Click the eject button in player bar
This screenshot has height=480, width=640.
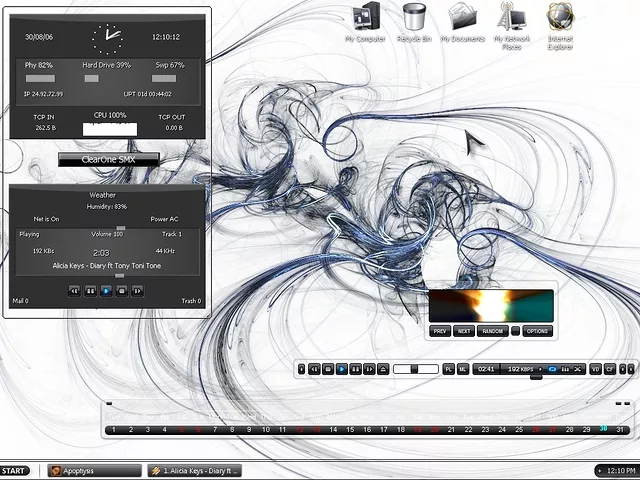click(x=383, y=369)
